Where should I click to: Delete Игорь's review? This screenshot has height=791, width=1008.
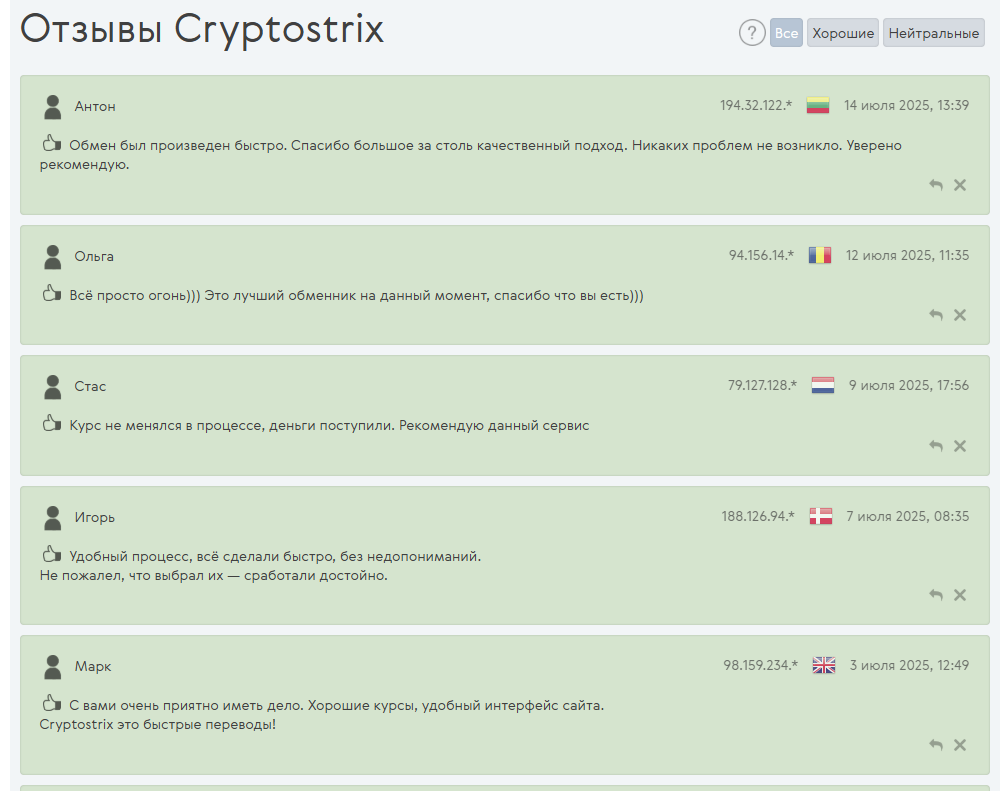pyautogui.click(x=960, y=596)
